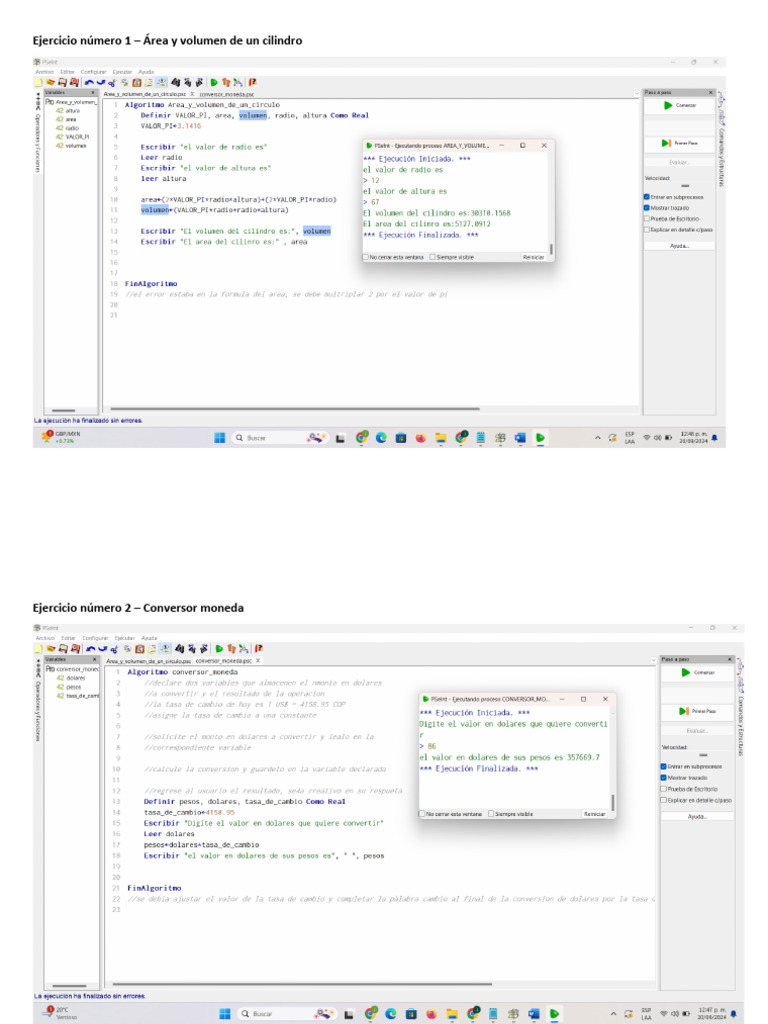Viewport: 768px width, 1024px height.
Task: Close the Variables panel in Exercise 1
Action: [x=95, y=92]
